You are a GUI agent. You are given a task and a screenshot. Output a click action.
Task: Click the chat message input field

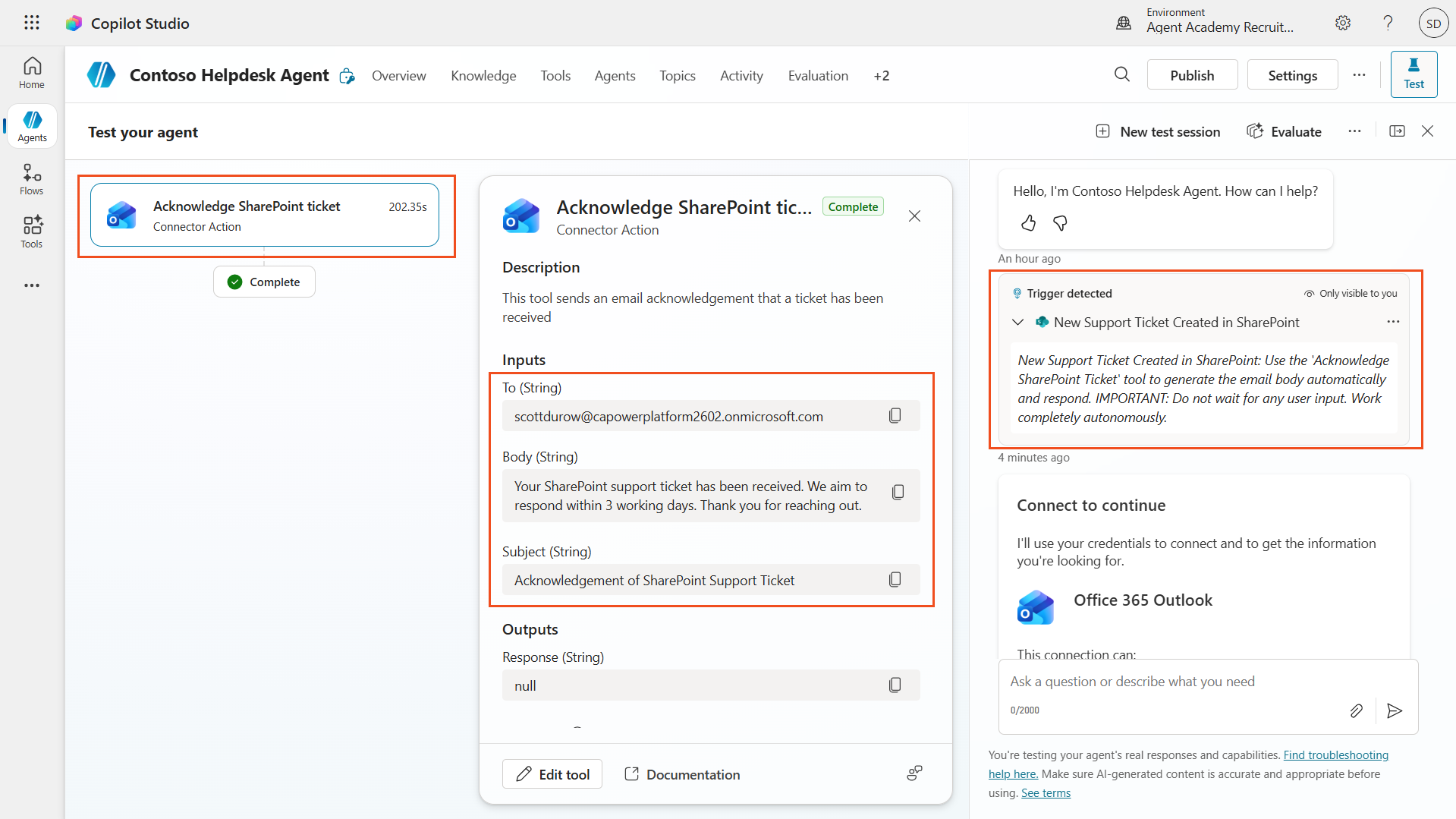(x=1206, y=682)
